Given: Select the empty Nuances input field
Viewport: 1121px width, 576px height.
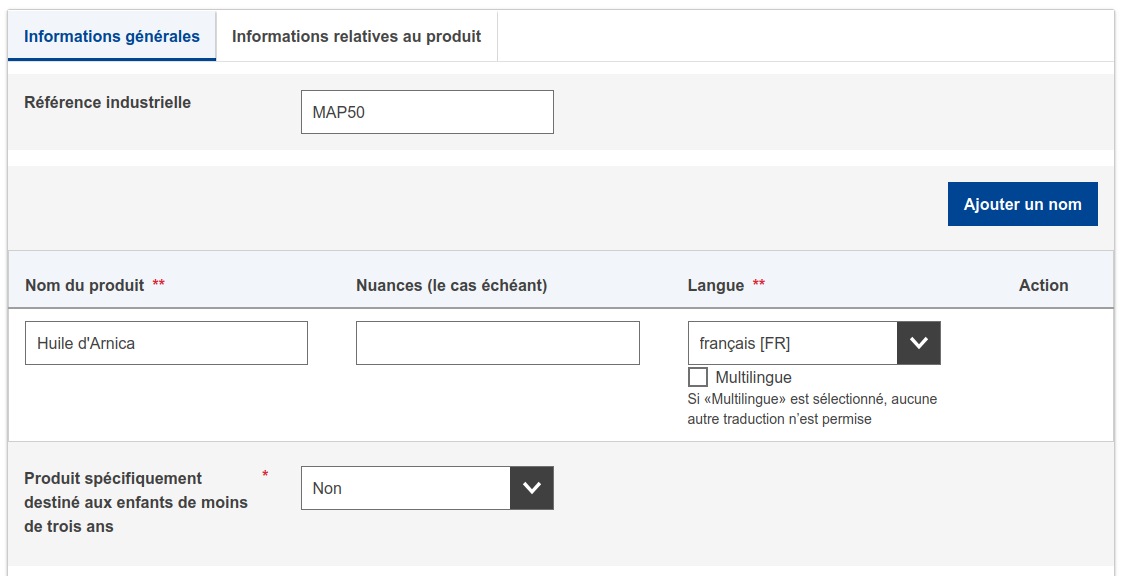Looking at the screenshot, I should coord(497,343).
